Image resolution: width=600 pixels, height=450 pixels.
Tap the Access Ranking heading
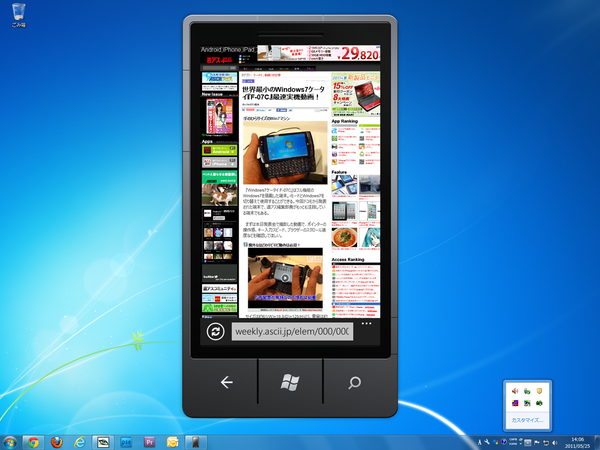click(348, 259)
